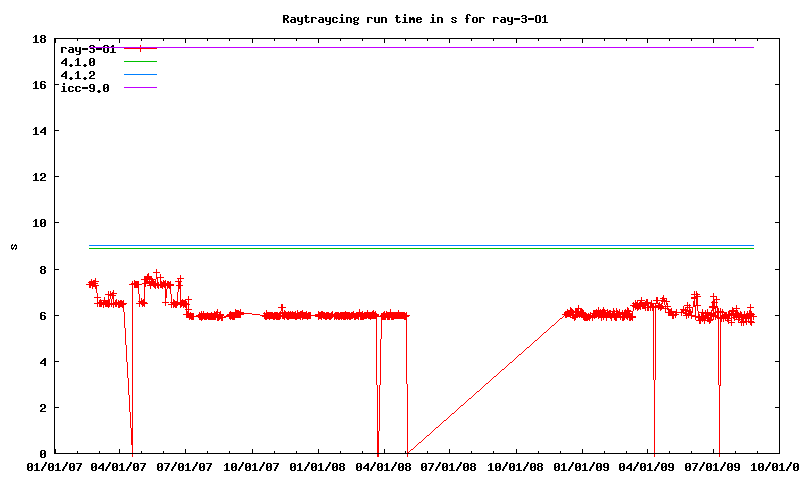The image size is (800, 480).
Task: Click the x-axis date label 01/01/07
Action: 54,466
